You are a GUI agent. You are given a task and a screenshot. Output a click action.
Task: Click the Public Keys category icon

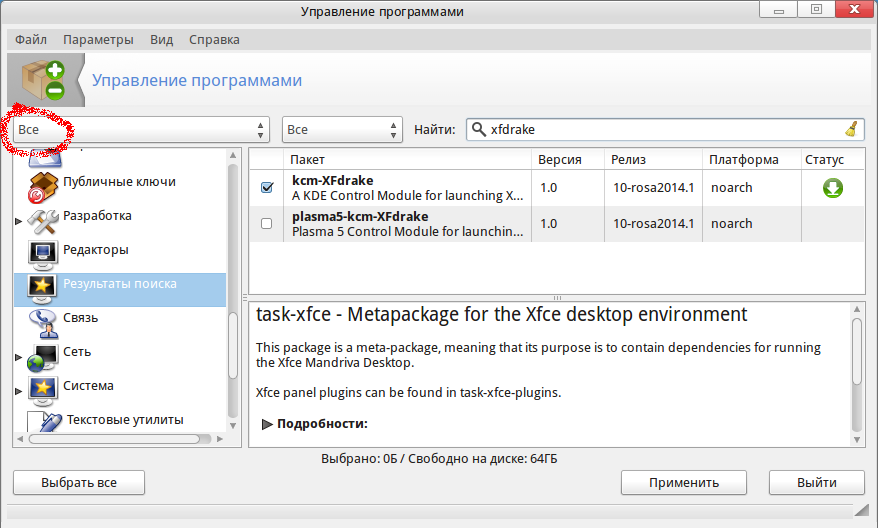[43, 184]
